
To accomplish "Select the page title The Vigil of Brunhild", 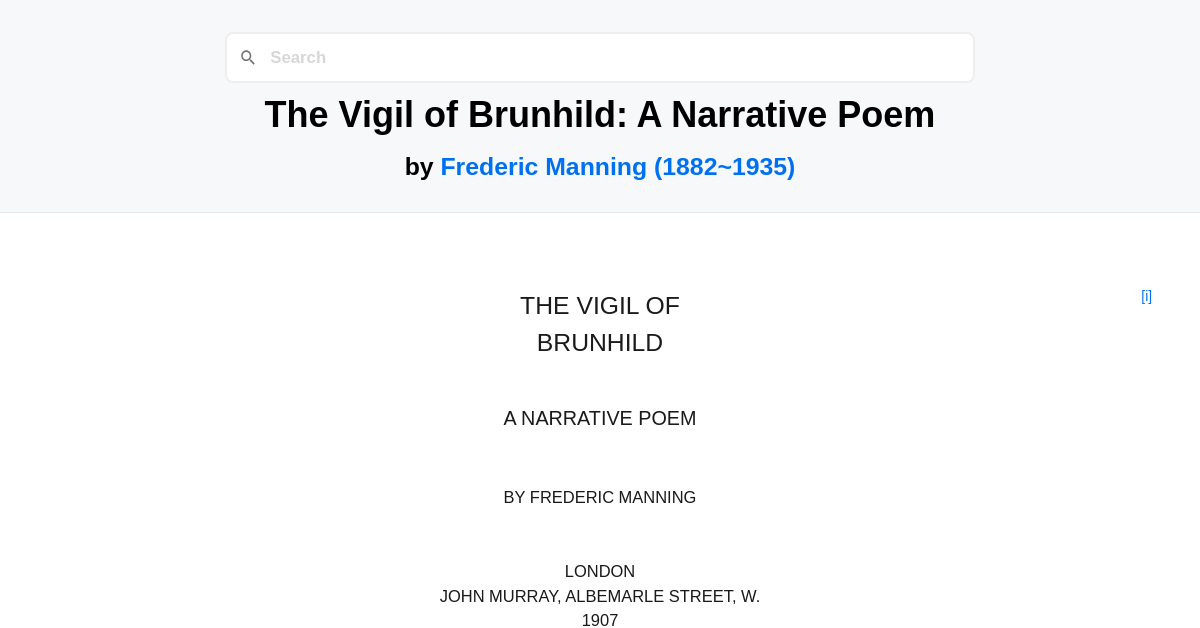I will click(x=599, y=114).
